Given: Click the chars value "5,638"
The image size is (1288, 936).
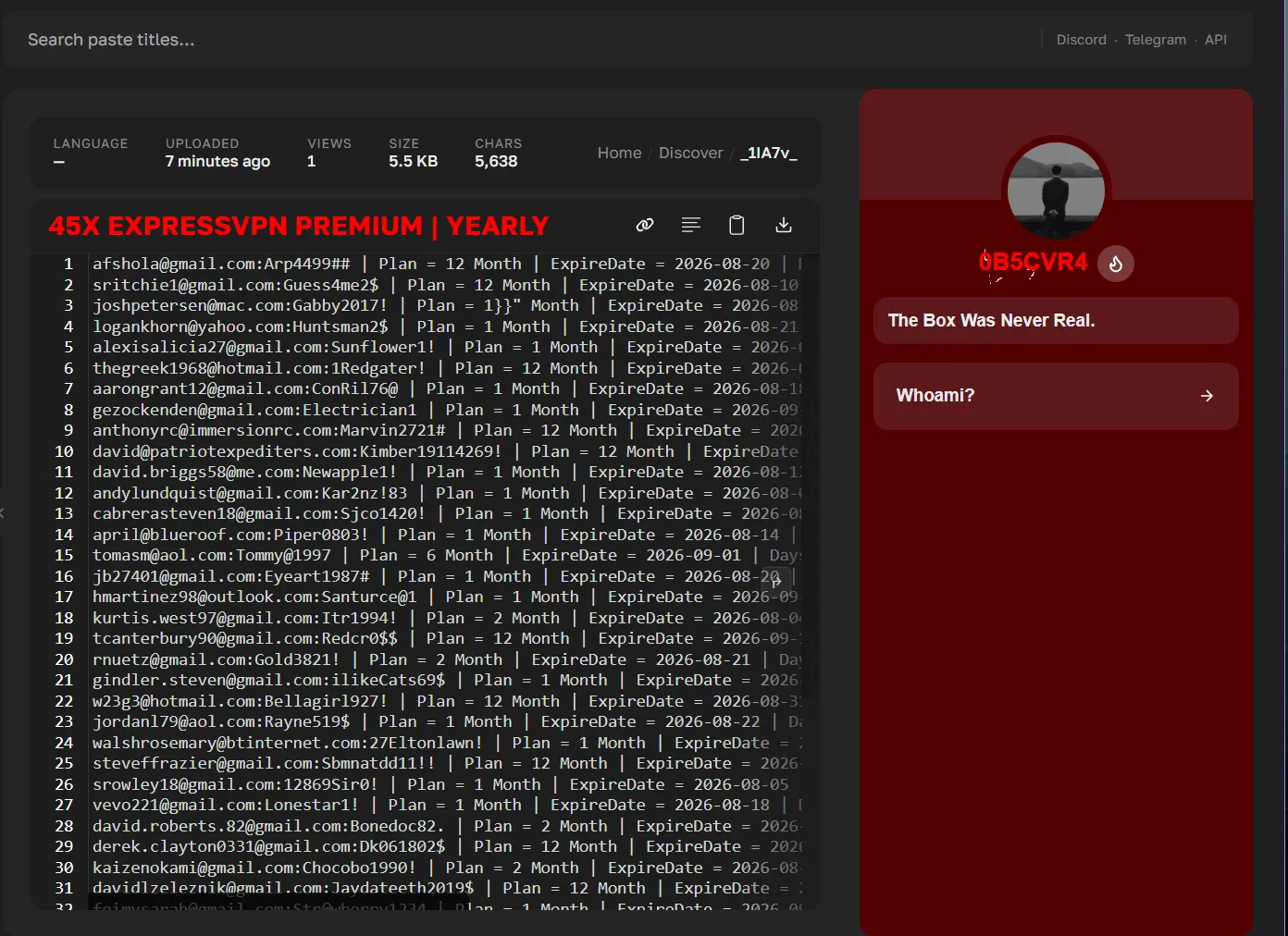Looking at the screenshot, I should click(496, 162).
